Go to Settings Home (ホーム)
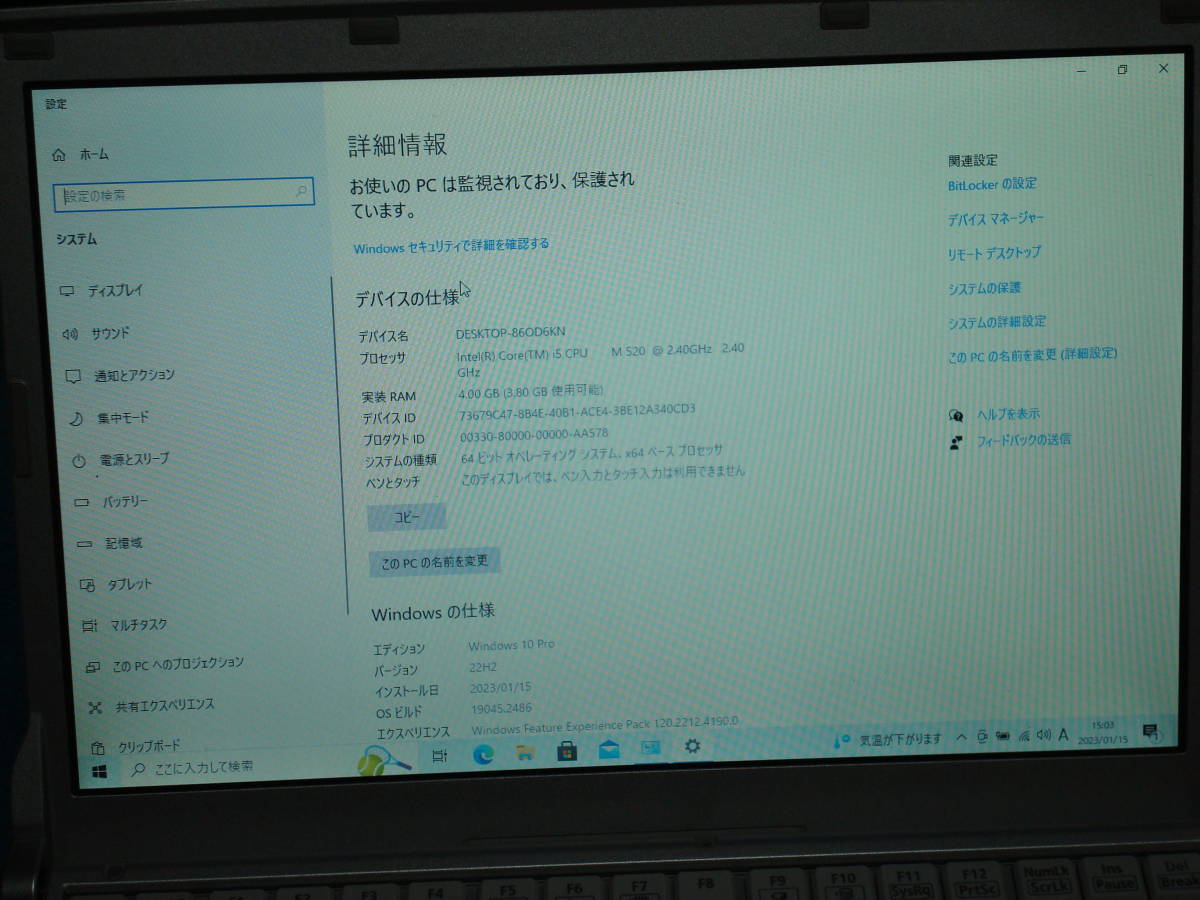The width and height of the screenshot is (1200, 900). 81,155
